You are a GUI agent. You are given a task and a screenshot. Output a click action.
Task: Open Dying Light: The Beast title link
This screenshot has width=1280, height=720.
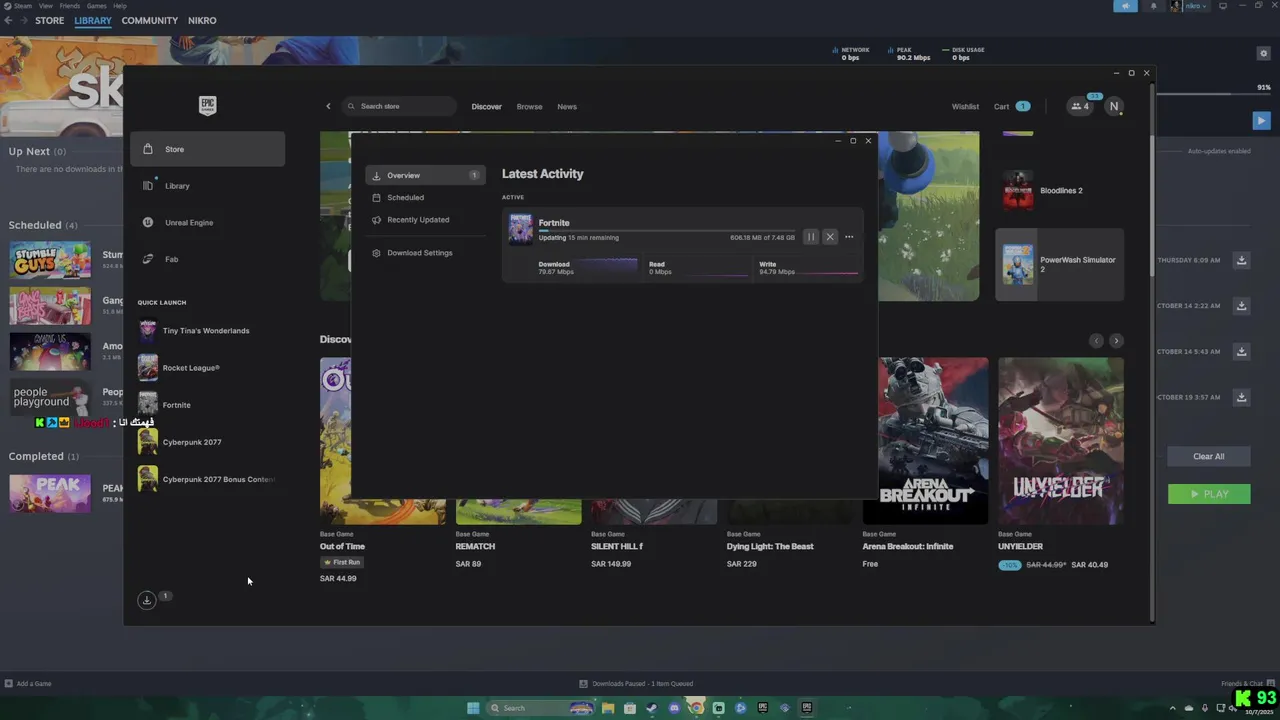[770, 546]
